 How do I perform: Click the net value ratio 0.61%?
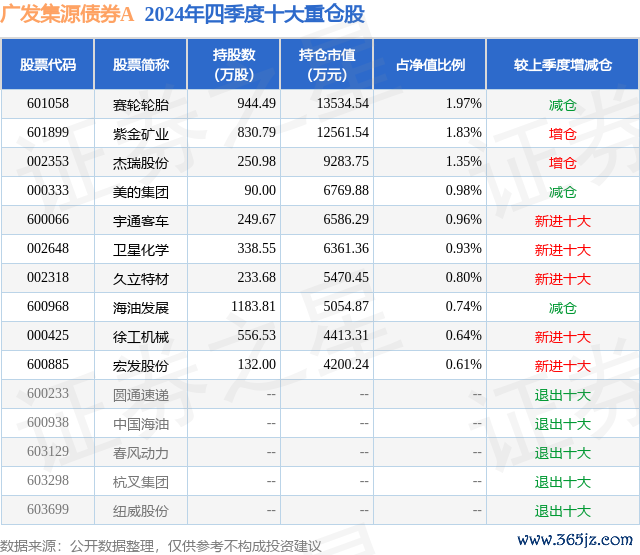coord(463,364)
